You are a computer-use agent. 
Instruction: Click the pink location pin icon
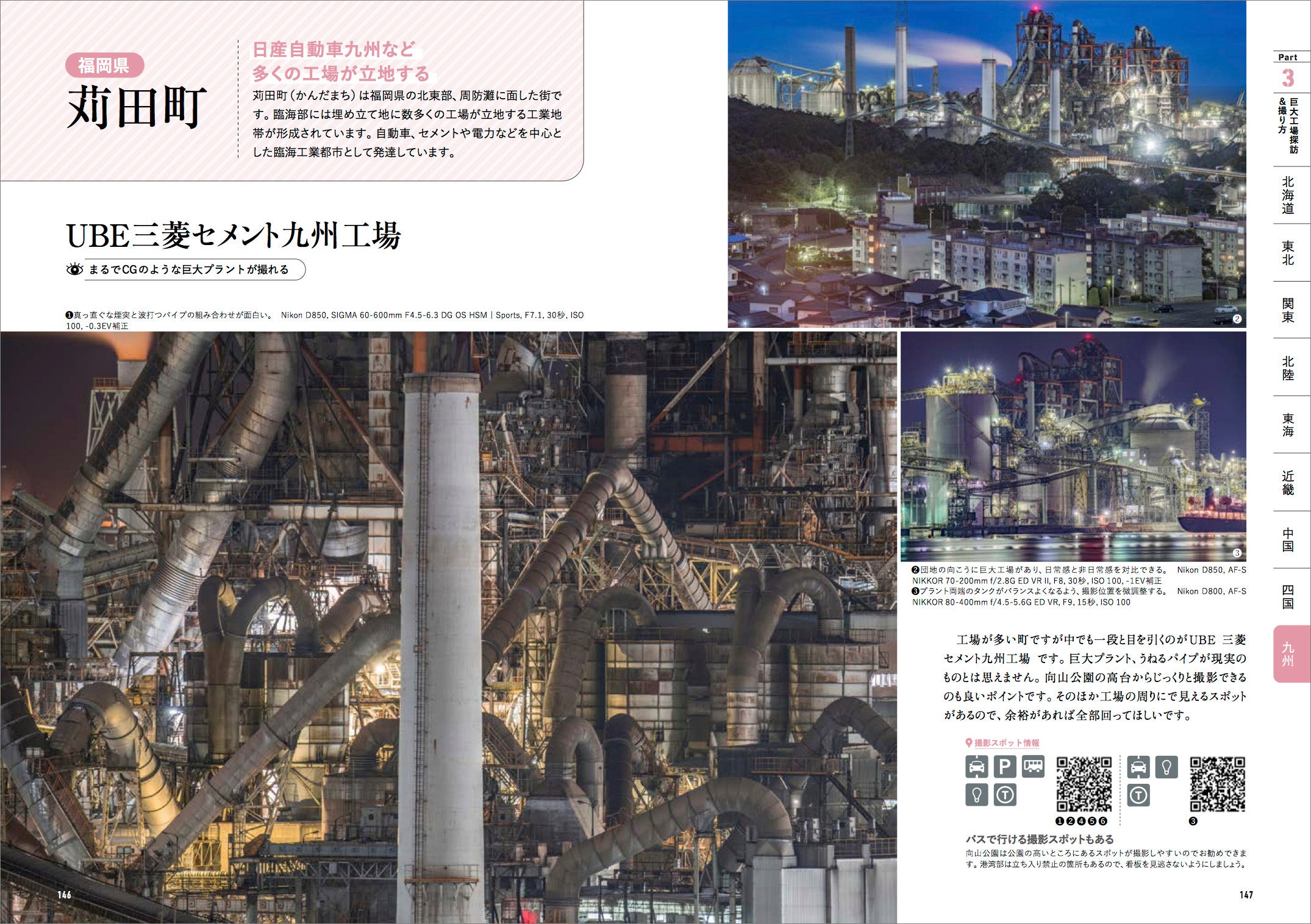[x=968, y=743]
